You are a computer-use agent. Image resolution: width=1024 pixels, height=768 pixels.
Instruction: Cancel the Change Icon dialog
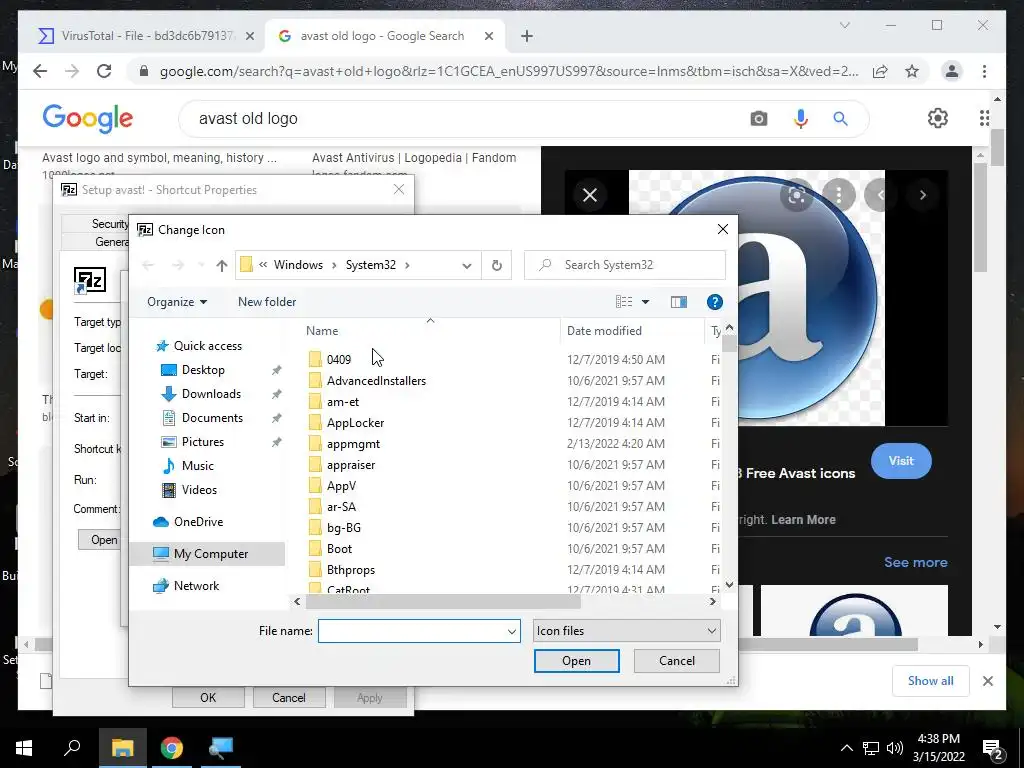[x=677, y=661]
